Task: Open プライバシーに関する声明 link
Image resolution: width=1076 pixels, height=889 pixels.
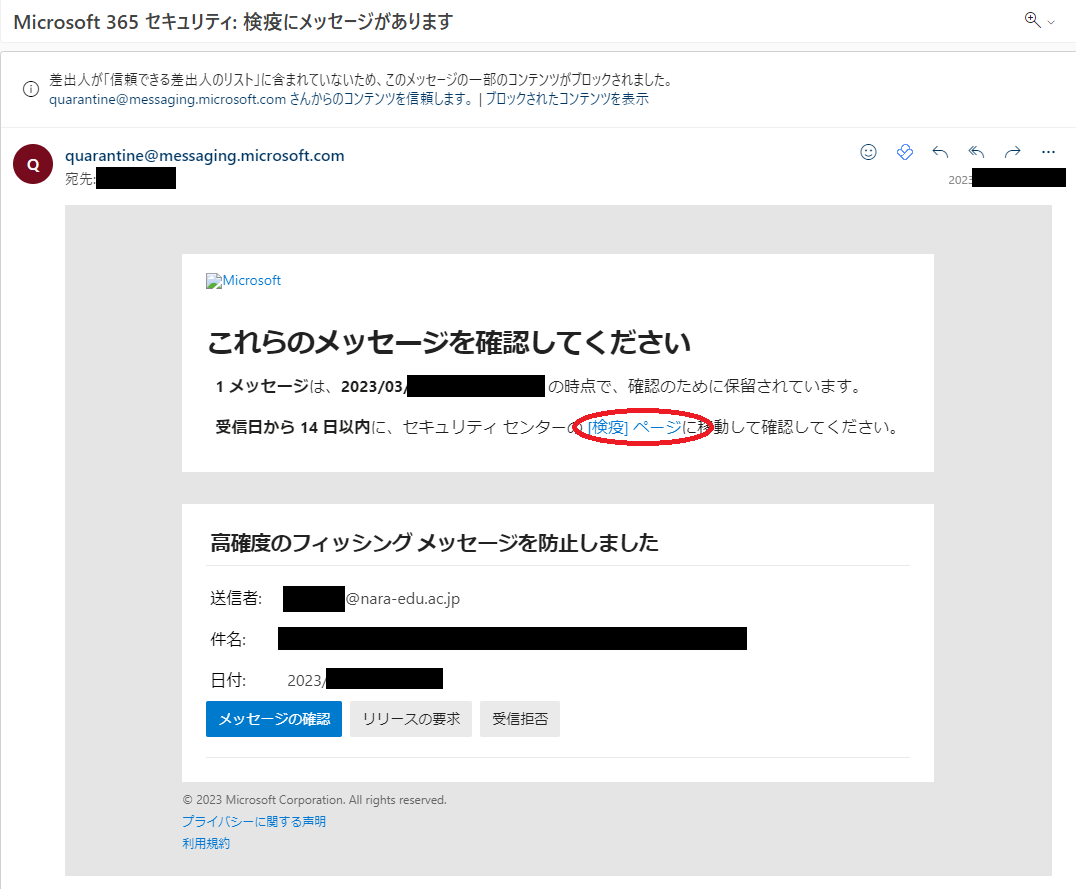Action: point(254,822)
